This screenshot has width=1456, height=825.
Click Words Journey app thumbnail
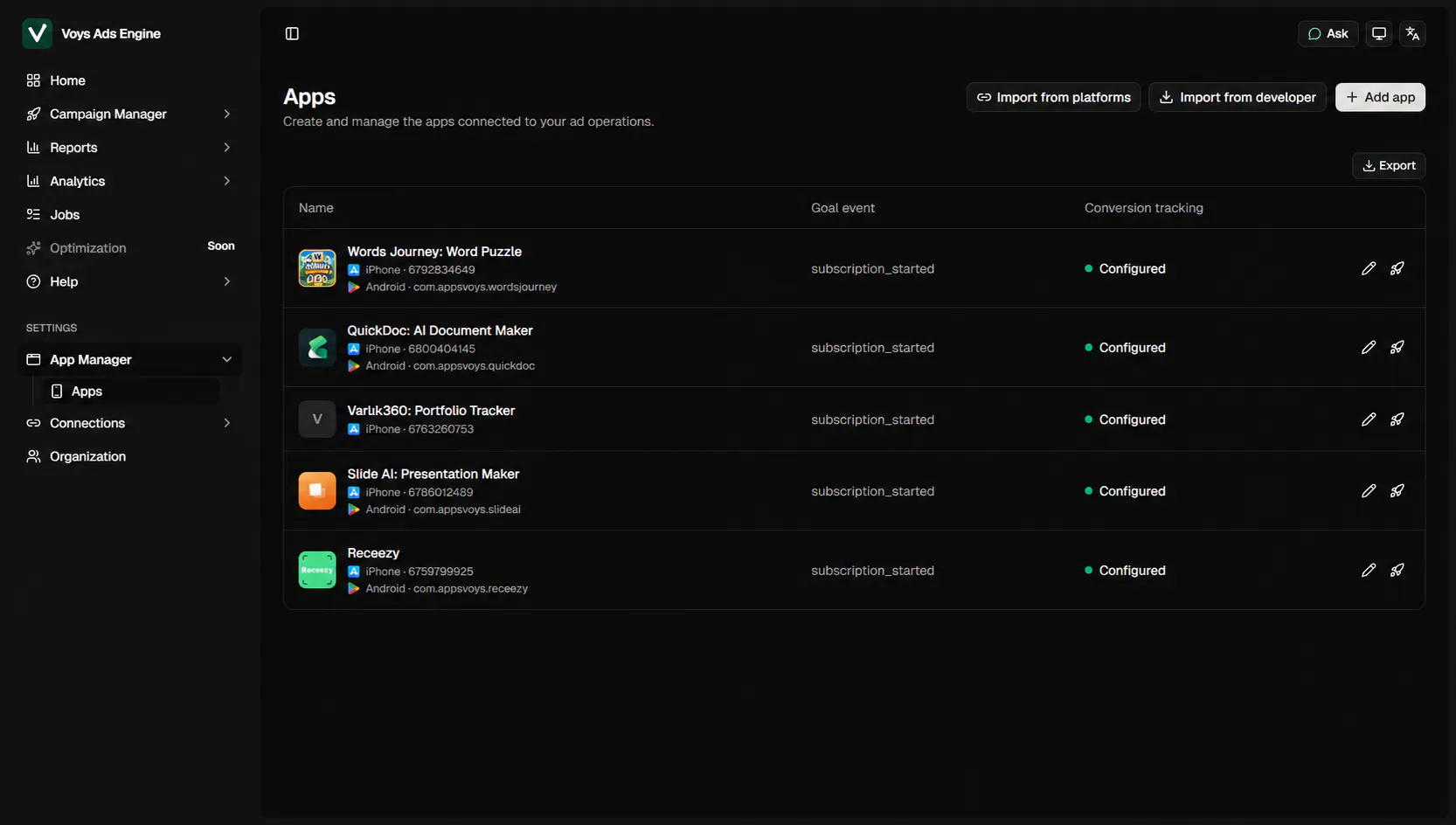[x=317, y=268]
